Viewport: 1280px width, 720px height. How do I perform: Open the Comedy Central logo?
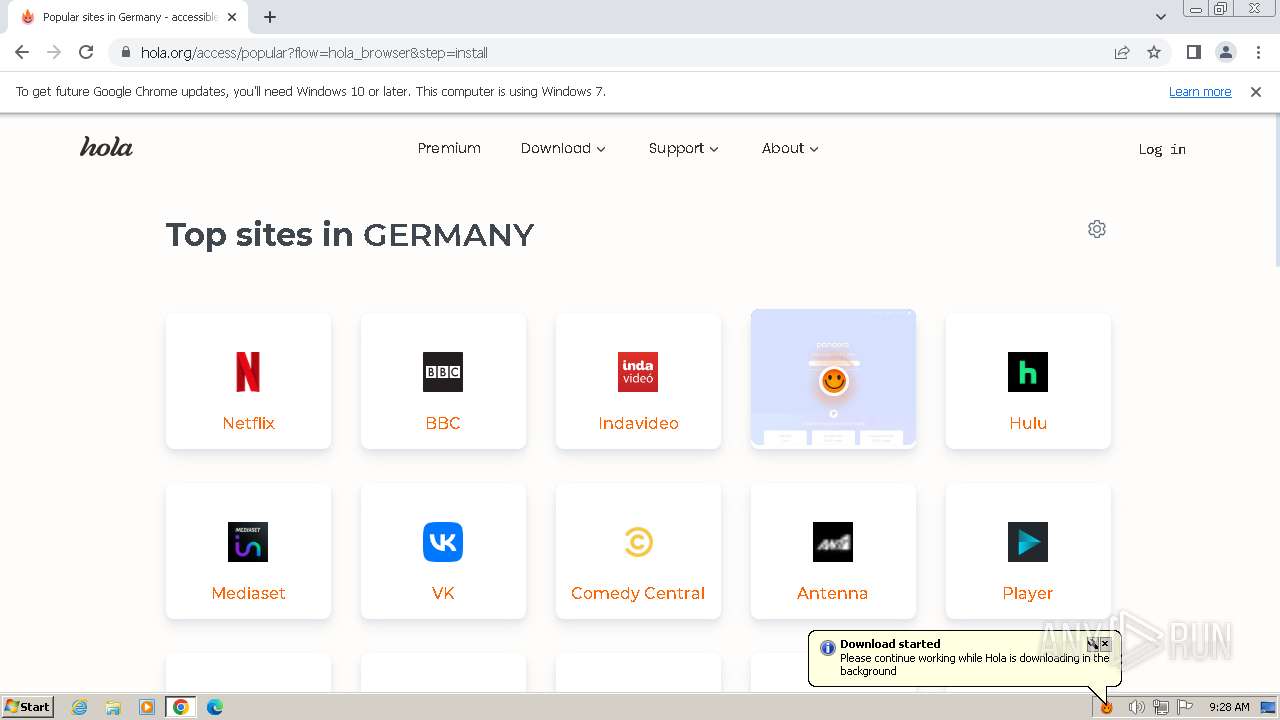click(x=638, y=542)
